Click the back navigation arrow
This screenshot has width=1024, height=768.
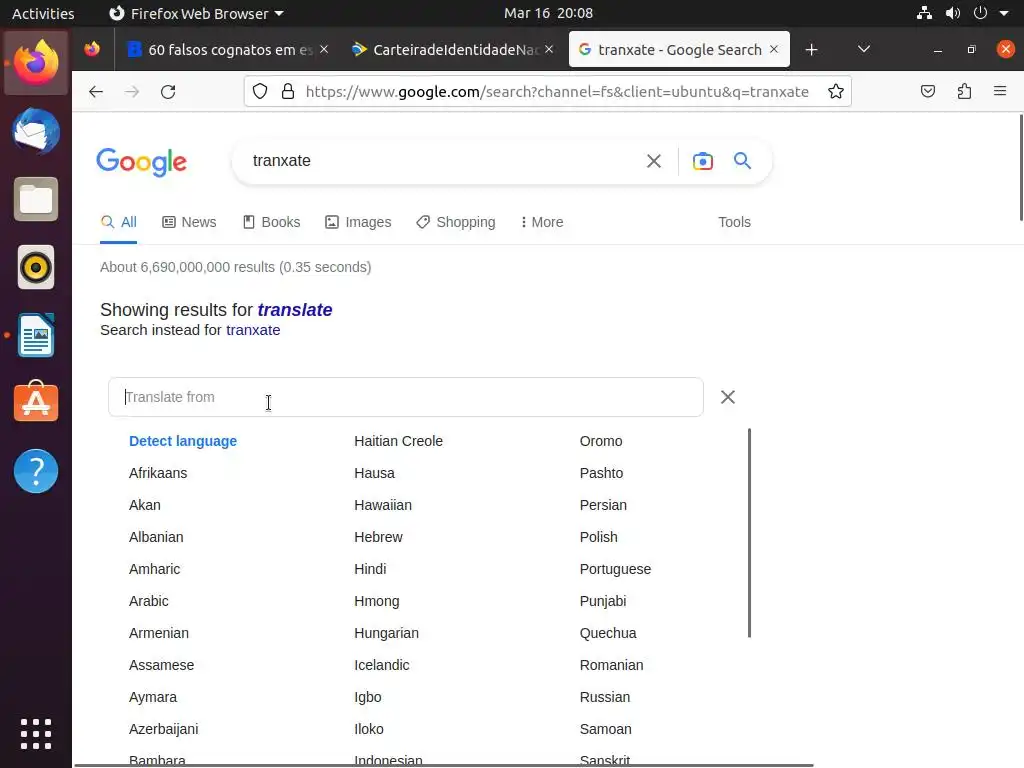click(96, 91)
